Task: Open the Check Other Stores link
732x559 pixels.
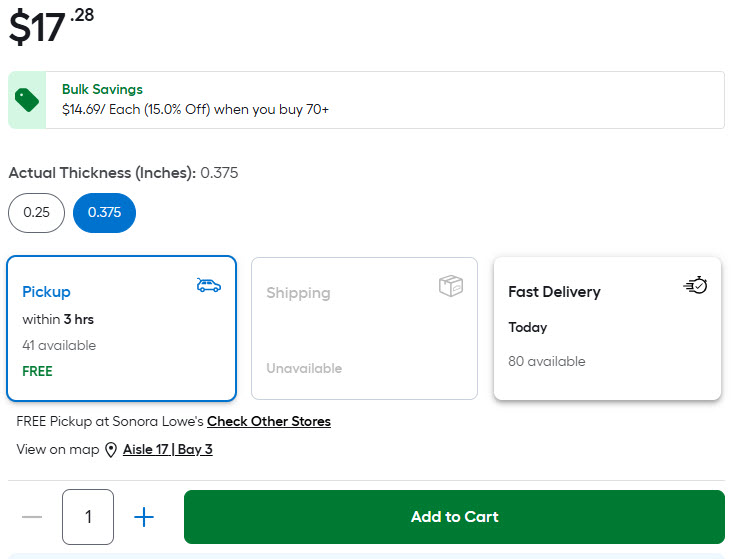Action: click(269, 422)
